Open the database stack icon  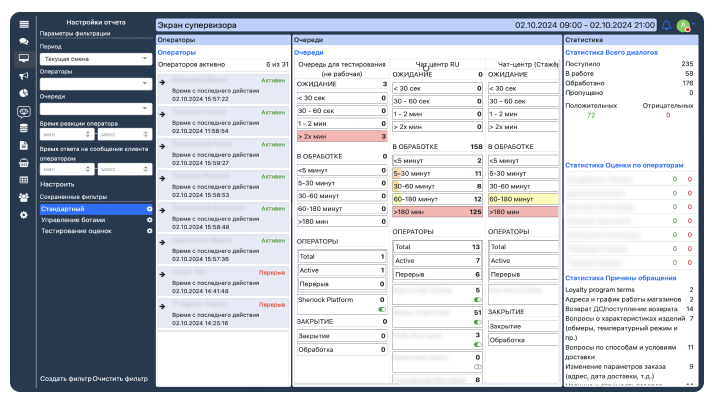(24, 128)
